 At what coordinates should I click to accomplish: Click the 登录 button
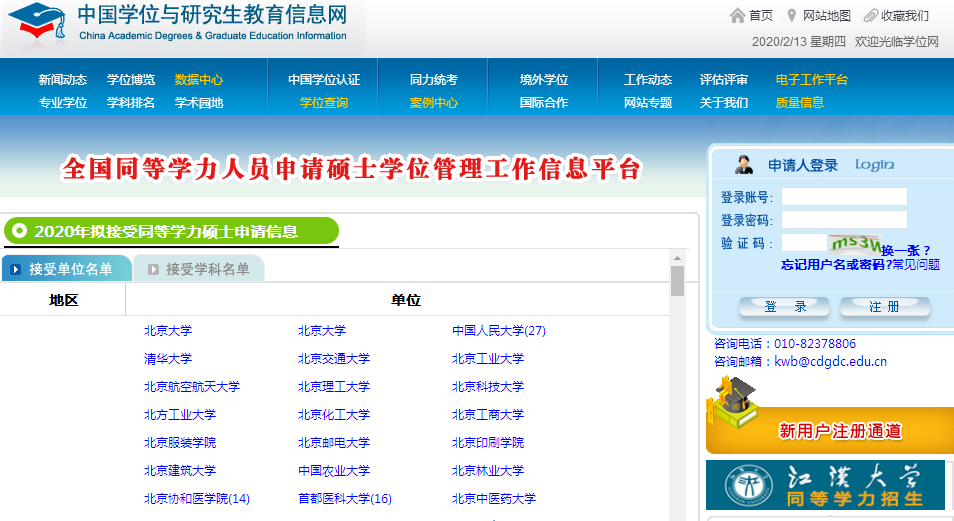pos(784,307)
